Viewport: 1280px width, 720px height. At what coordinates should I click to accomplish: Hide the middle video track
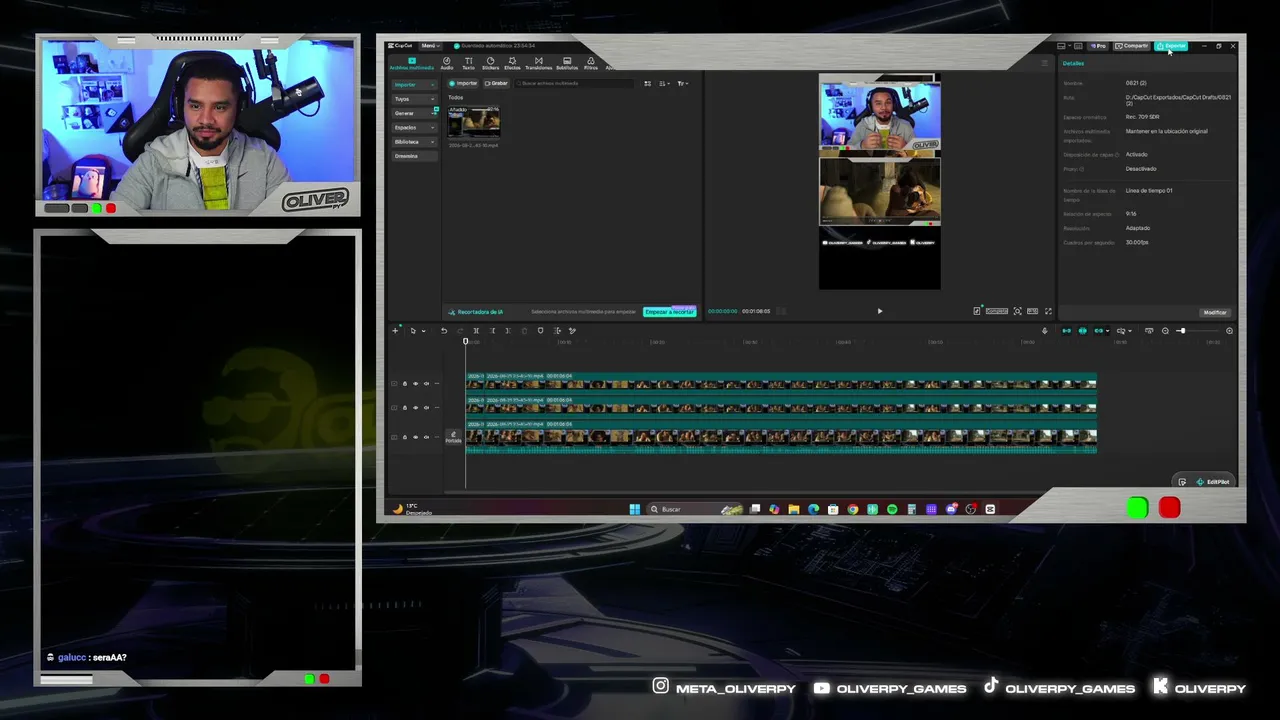tap(416, 408)
